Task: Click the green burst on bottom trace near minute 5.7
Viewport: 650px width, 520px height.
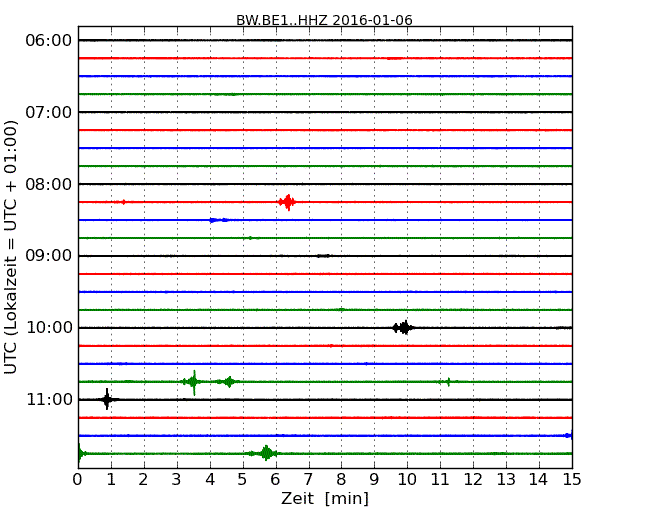Action: (265, 453)
